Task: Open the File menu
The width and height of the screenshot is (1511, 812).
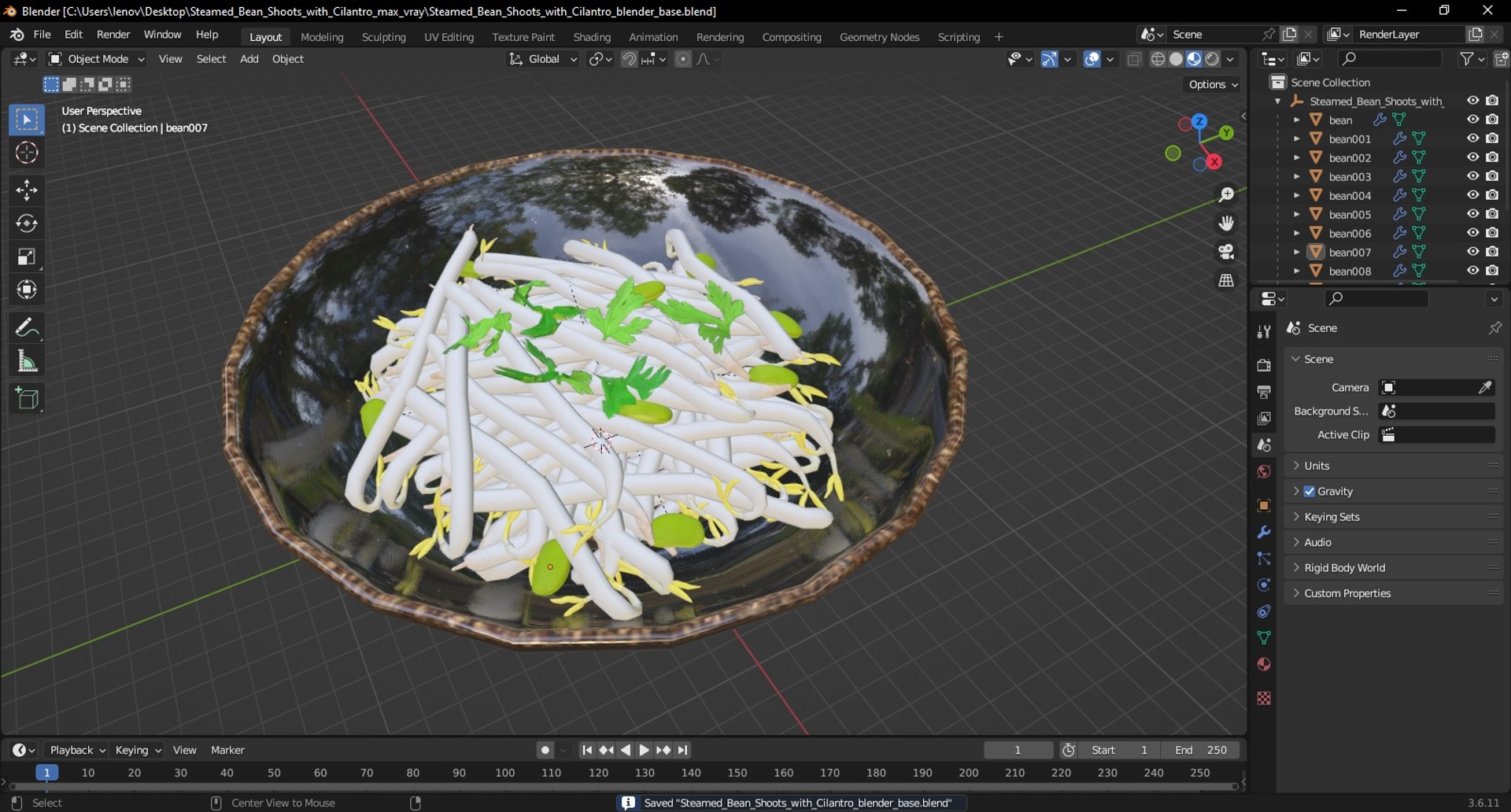Action: pos(42,35)
